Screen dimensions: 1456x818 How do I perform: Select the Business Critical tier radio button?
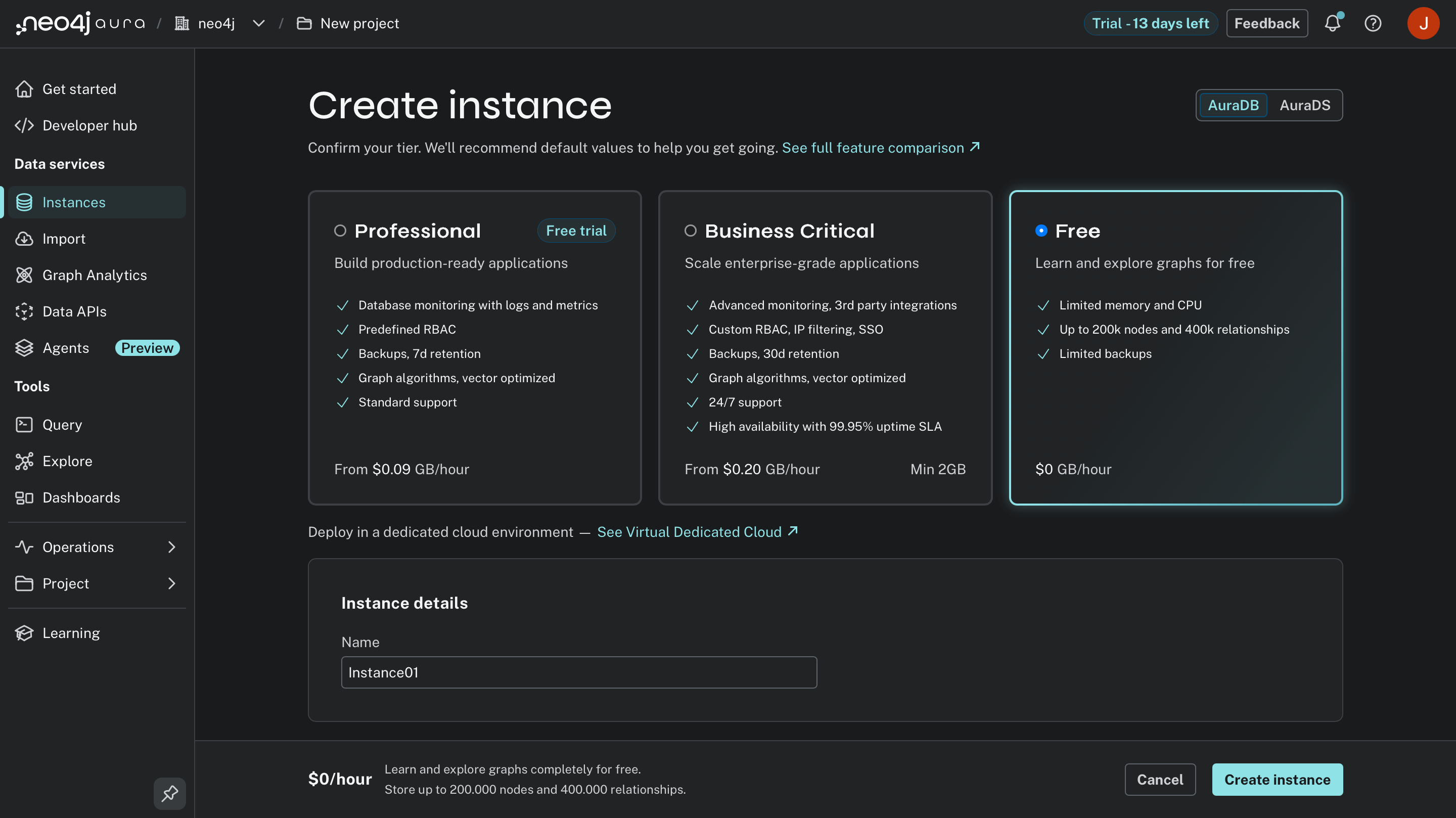[x=691, y=231]
